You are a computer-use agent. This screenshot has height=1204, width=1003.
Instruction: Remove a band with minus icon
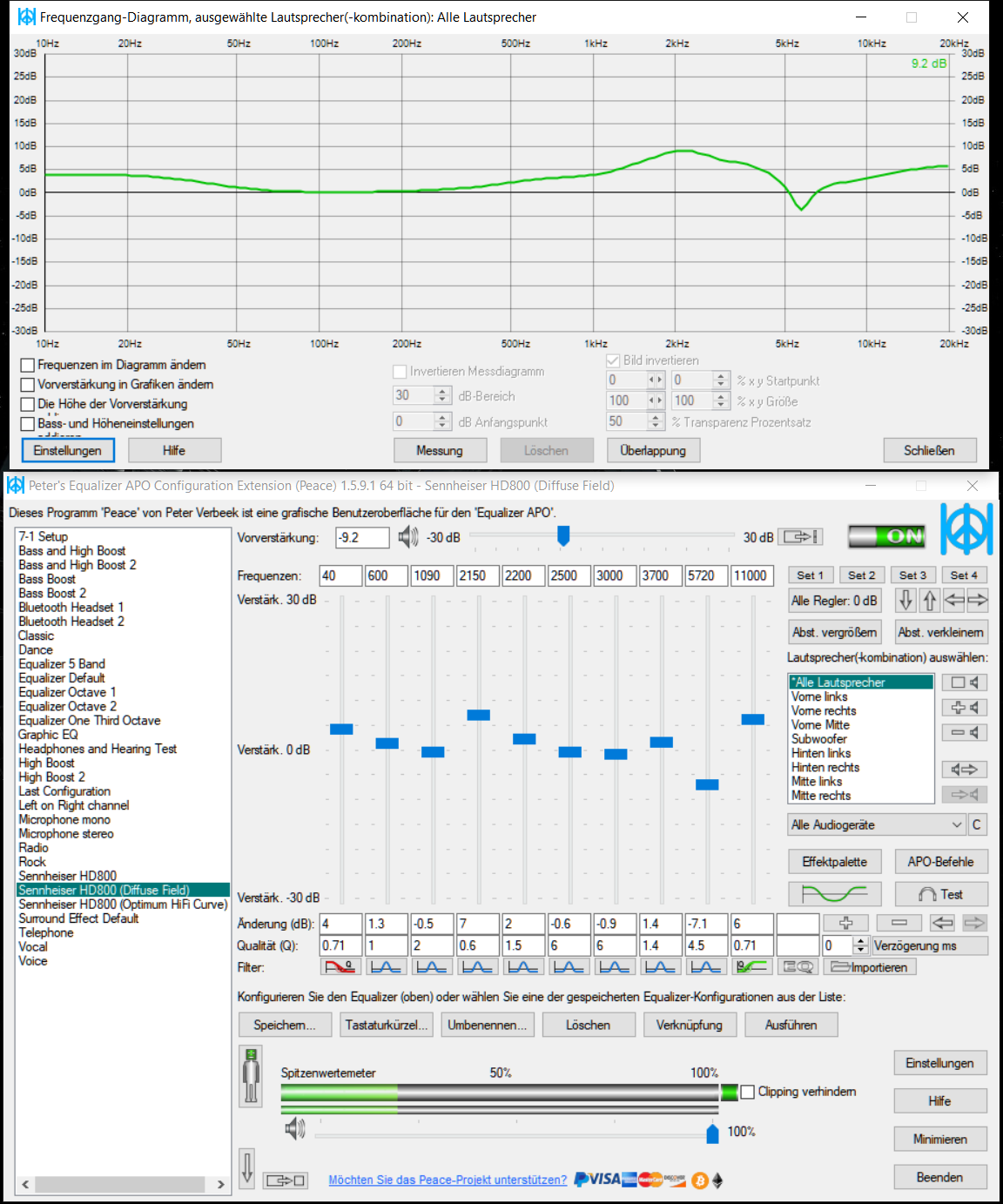[x=899, y=923]
